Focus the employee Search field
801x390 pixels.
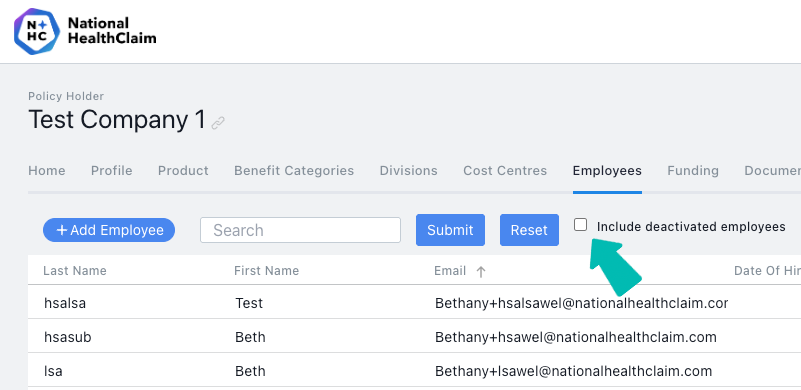(x=300, y=230)
